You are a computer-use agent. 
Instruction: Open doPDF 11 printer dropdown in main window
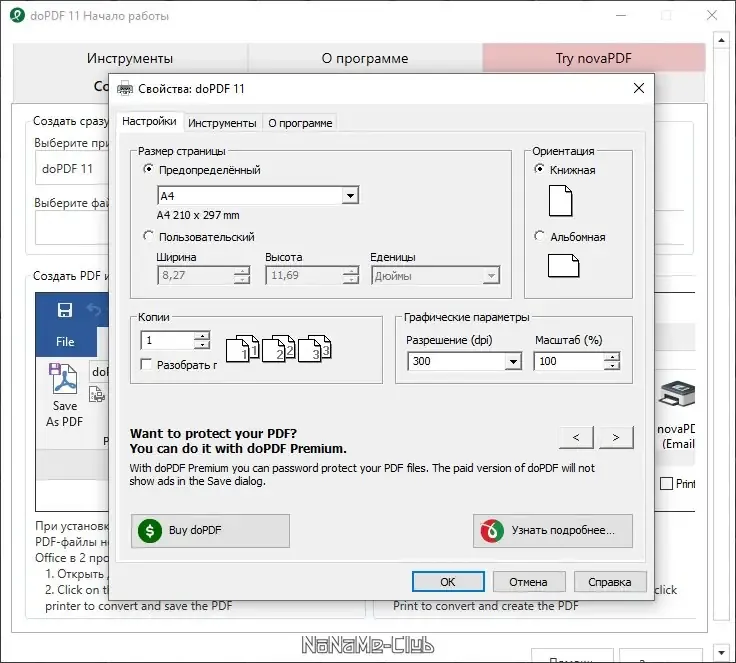pyautogui.click(x=71, y=169)
